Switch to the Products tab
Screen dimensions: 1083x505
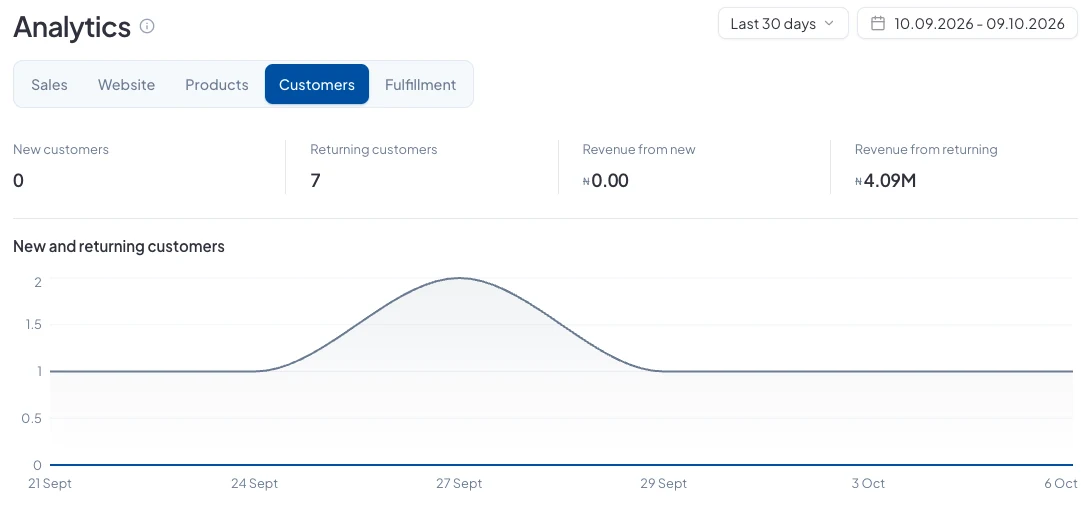tap(217, 84)
